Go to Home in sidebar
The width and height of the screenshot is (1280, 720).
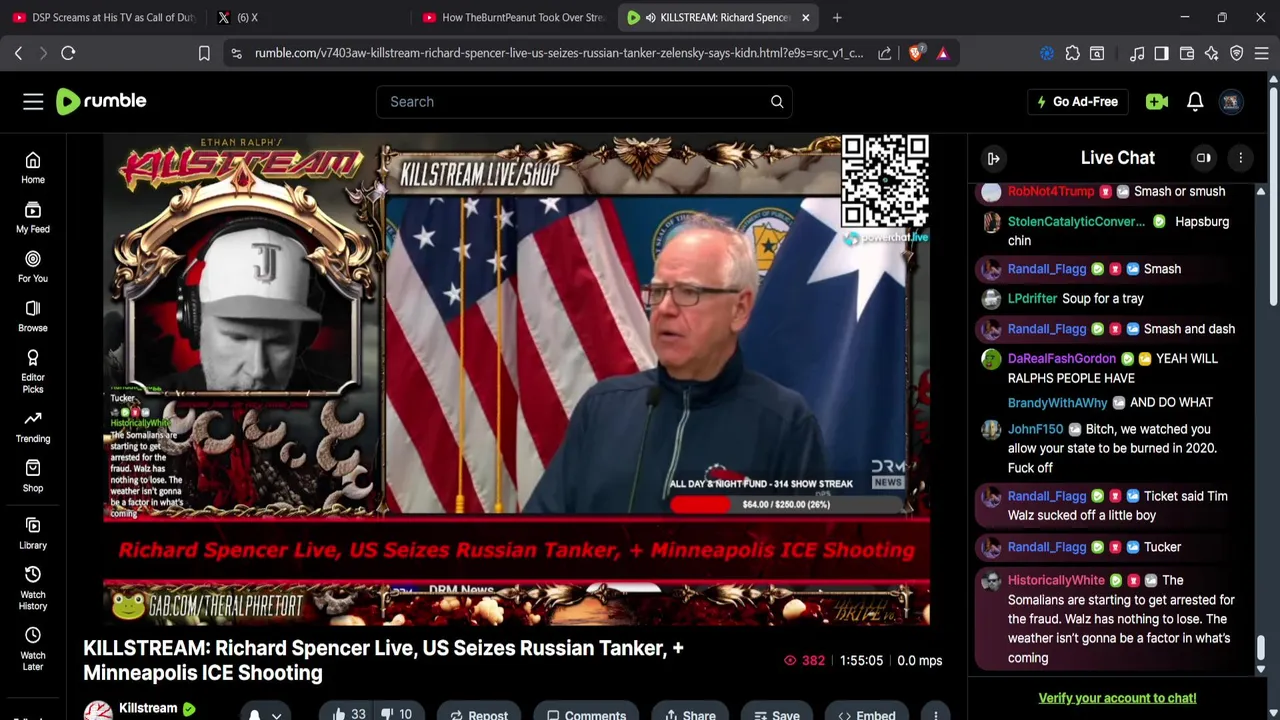tap(33, 168)
